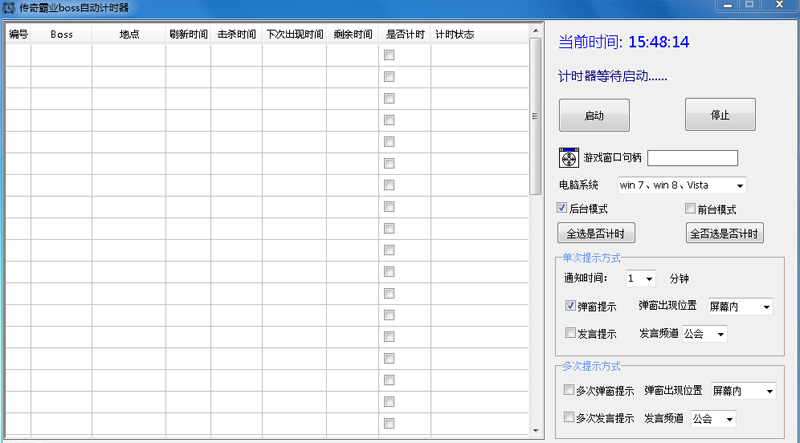Click the table scrollbar down arrow
The image size is (800, 443).
[535, 430]
